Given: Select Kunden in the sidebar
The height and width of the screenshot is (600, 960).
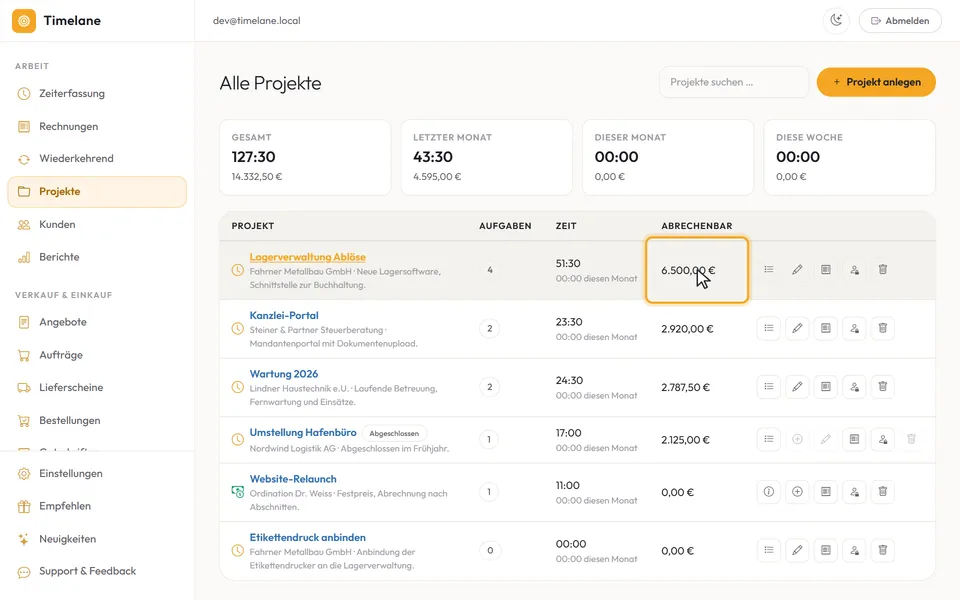Looking at the screenshot, I should [x=97, y=225].
